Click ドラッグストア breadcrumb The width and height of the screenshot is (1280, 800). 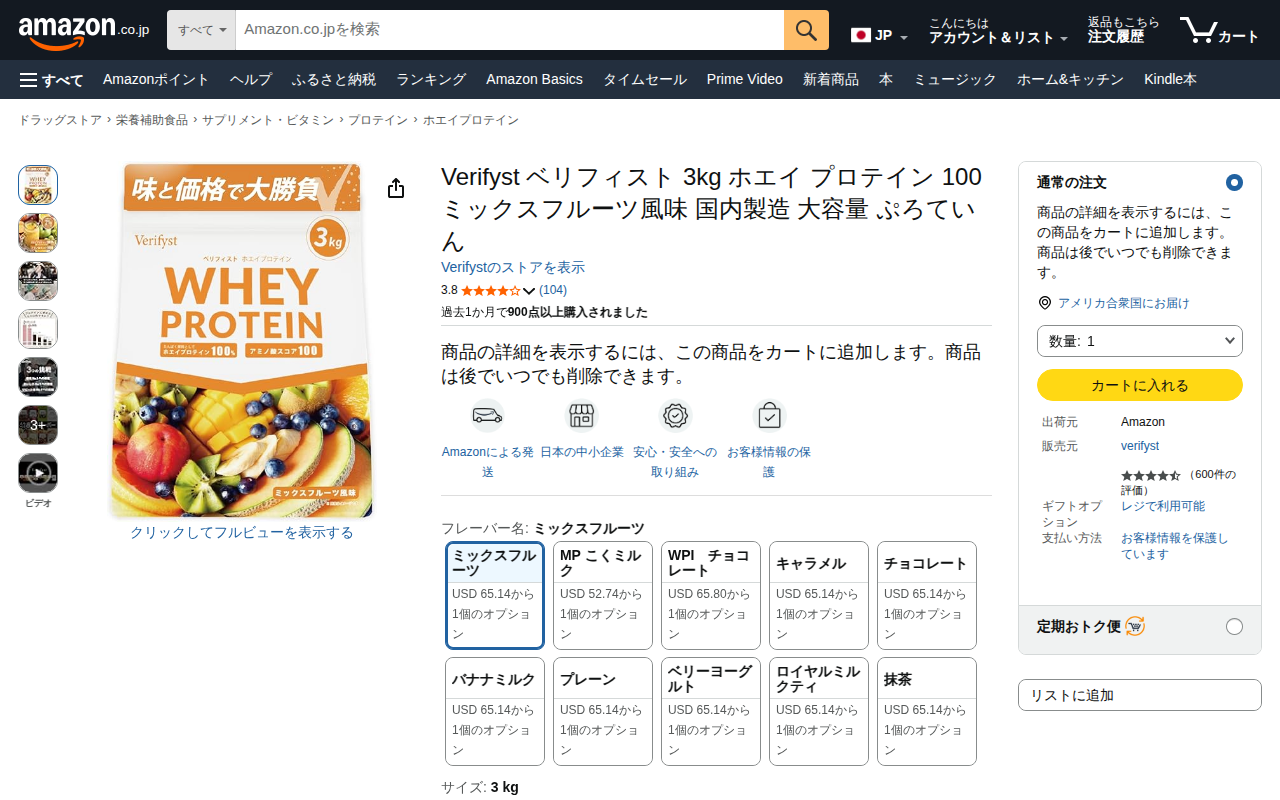coord(60,120)
